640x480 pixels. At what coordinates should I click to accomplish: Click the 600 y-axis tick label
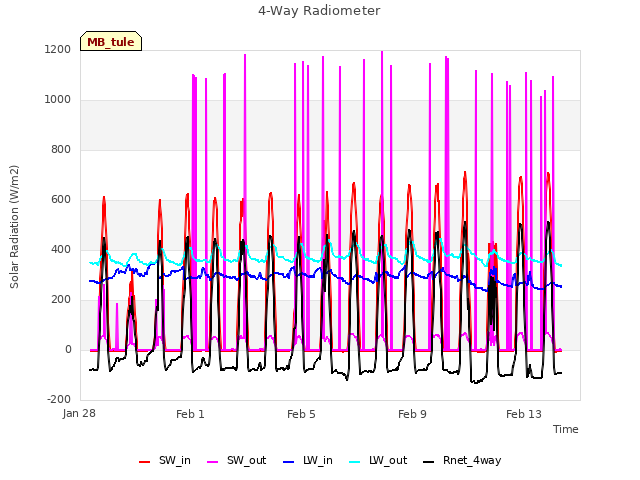click(x=61, y=199)
